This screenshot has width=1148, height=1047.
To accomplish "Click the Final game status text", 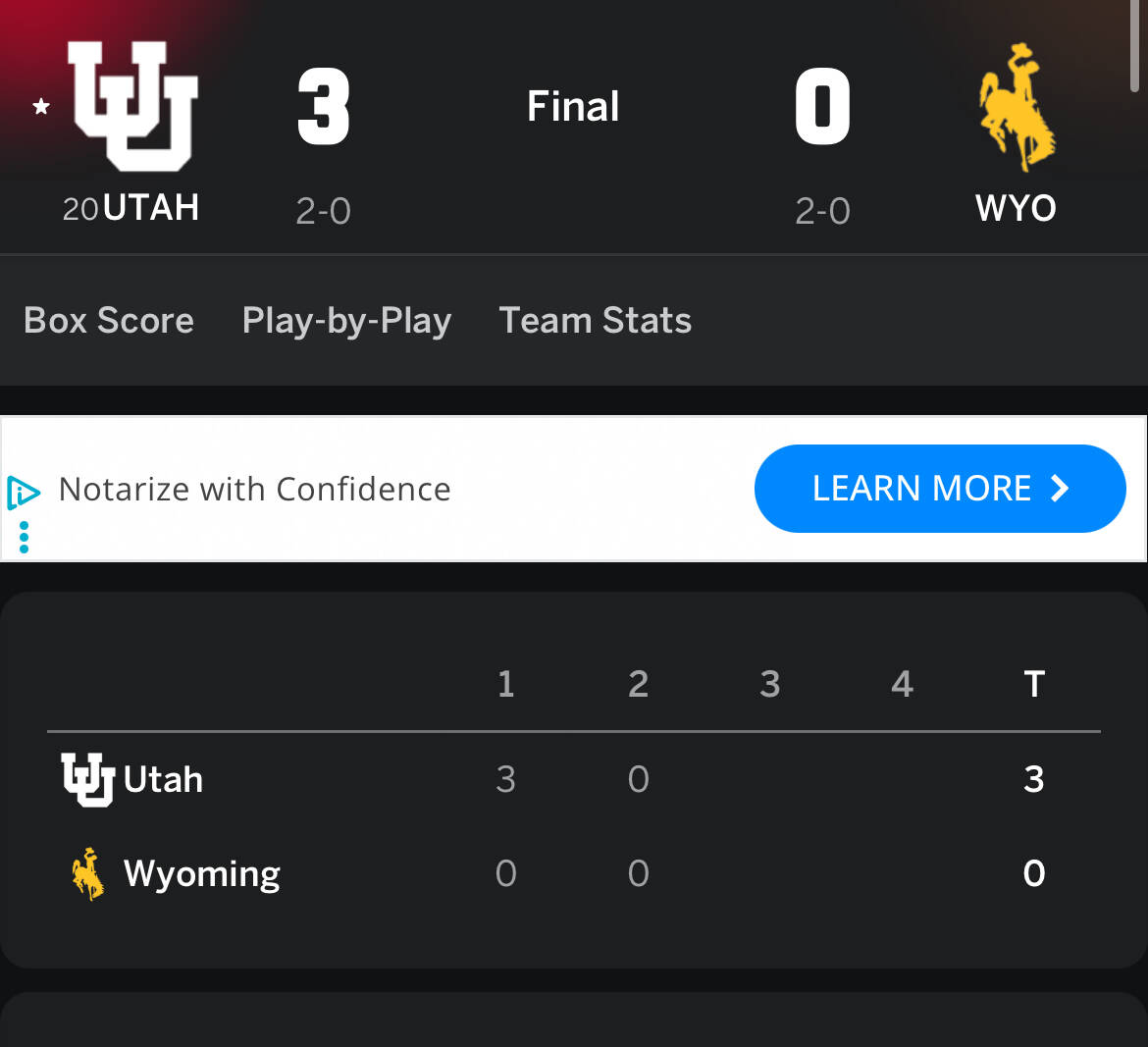I will [x=573, y=106].
